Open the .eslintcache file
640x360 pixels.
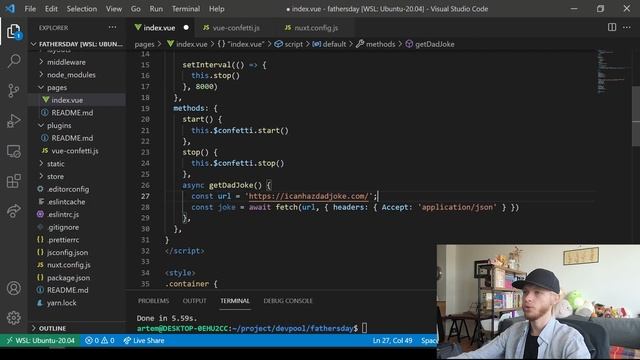pos(77,202)
